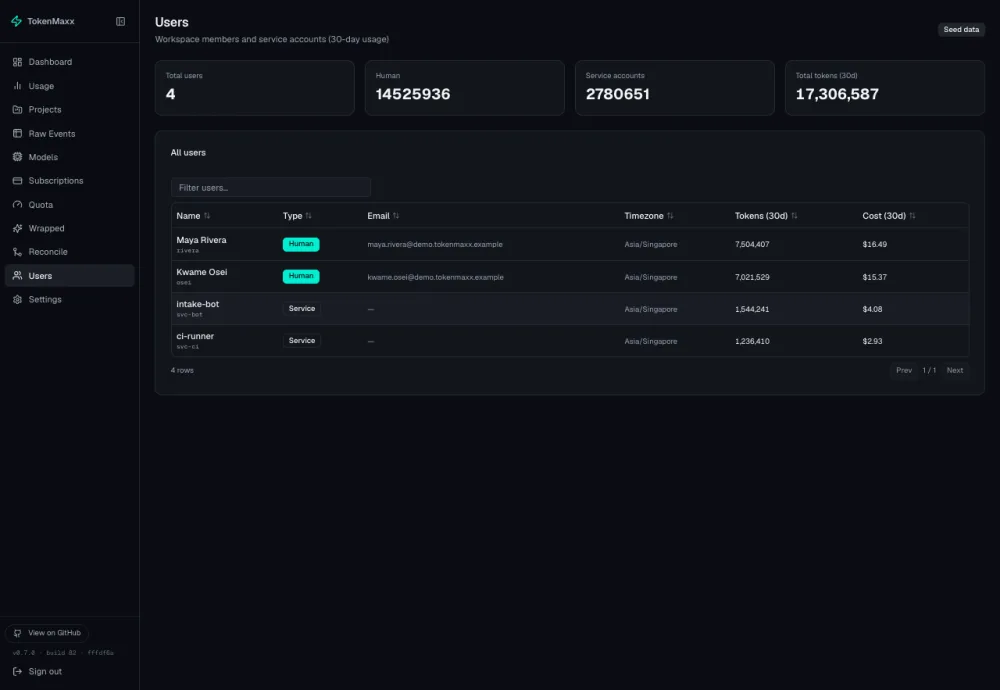Open the Dashboard menu item
Viewport: 1000px width, 690px height.
click(70, 62)
